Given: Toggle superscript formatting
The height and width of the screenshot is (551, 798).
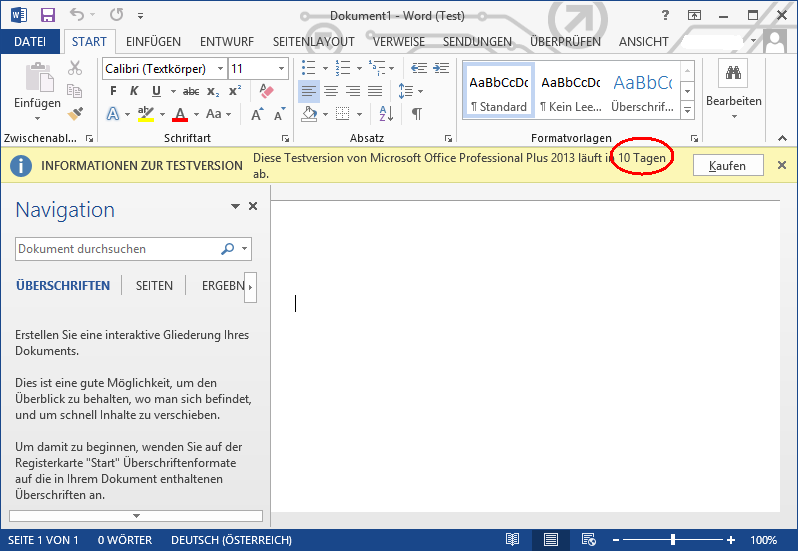Looking at the screenshot, I should [x=235, y=91].
